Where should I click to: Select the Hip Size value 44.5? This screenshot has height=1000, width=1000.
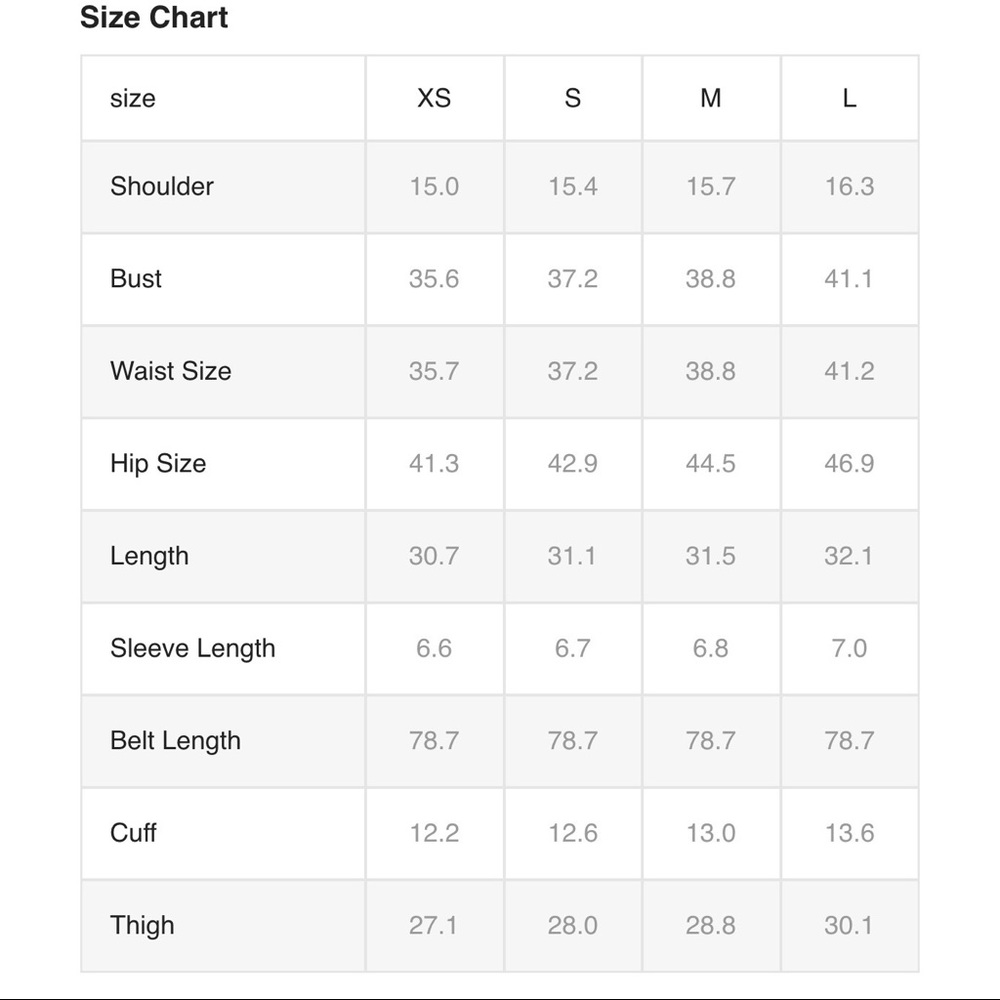click(711, 463)
